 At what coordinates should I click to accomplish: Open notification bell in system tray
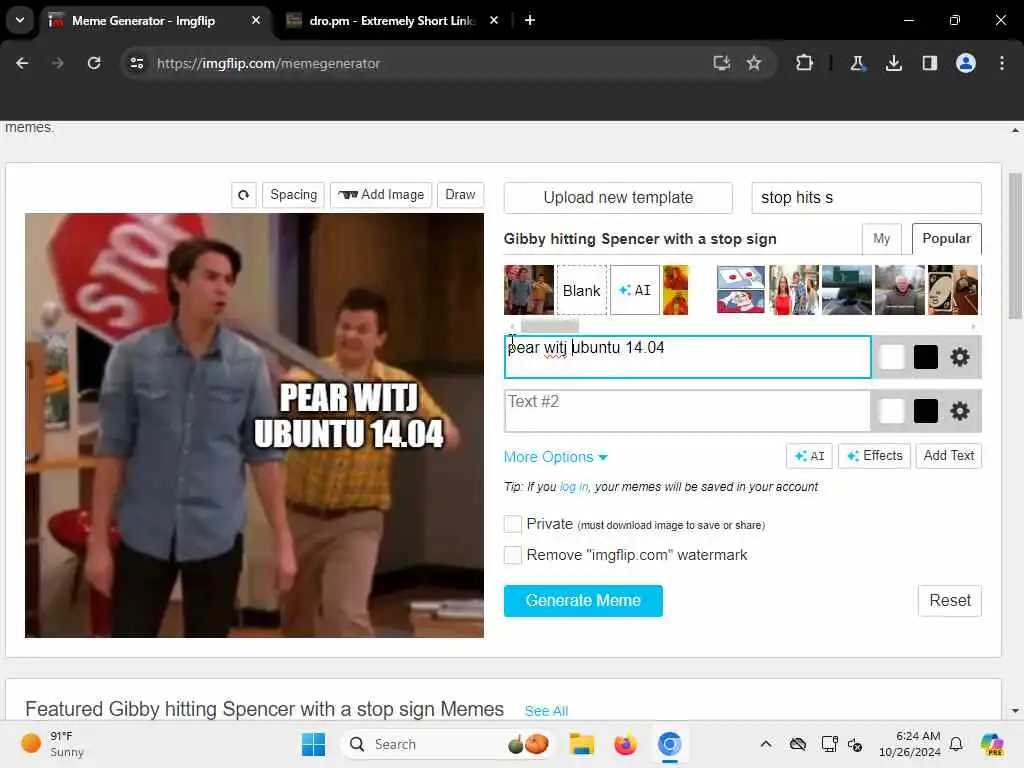(x=956, y=744)
